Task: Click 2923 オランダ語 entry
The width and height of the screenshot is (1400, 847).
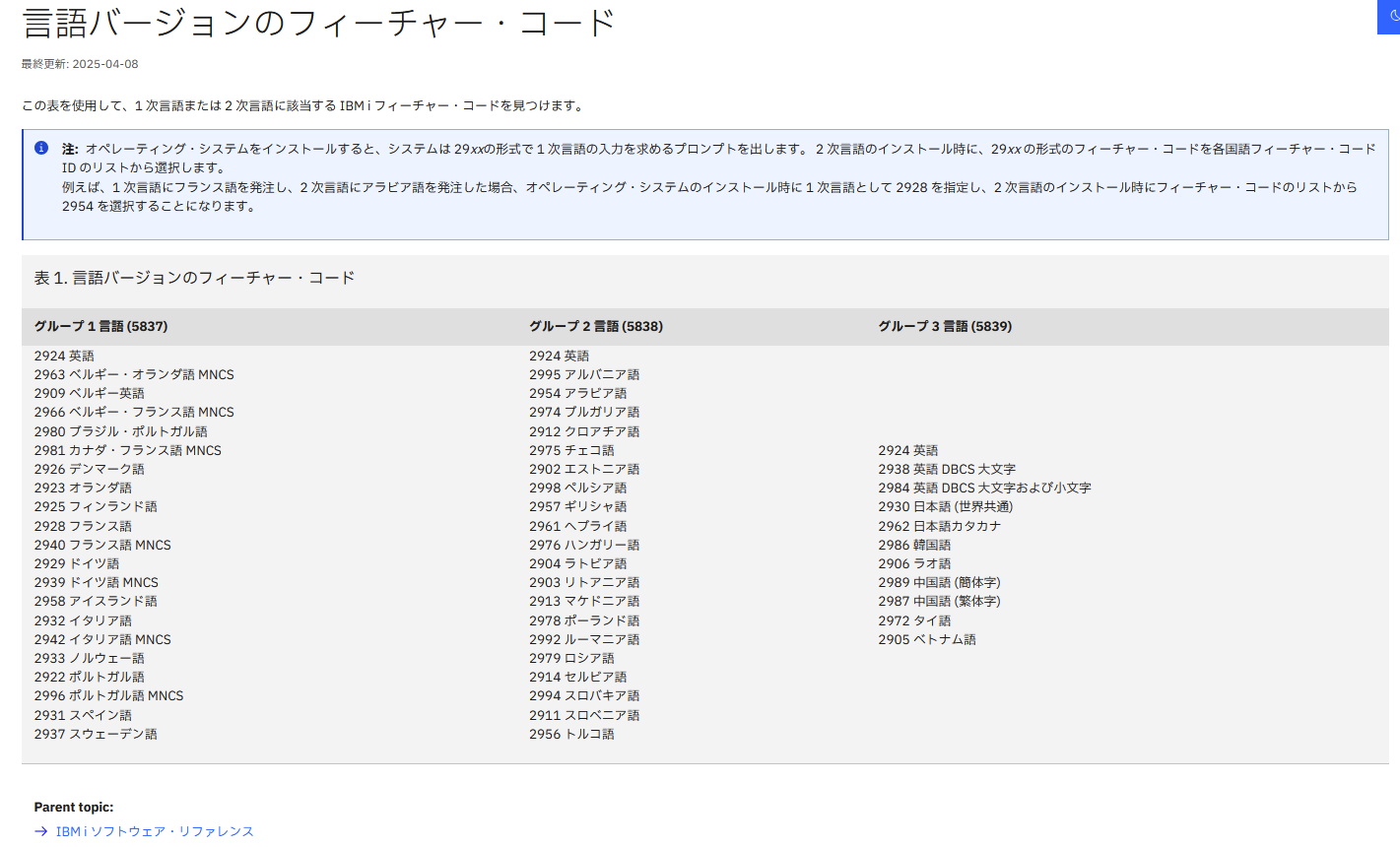Action: 83,488
